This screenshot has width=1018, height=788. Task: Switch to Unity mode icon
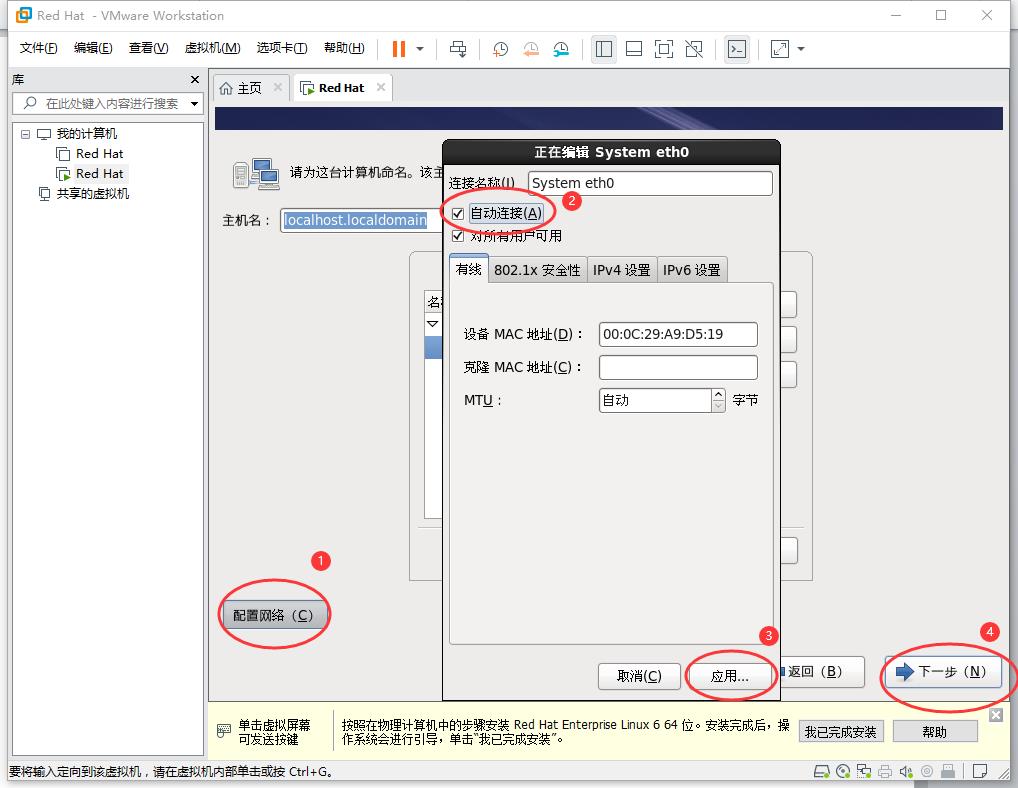click(x=694, y=49)
